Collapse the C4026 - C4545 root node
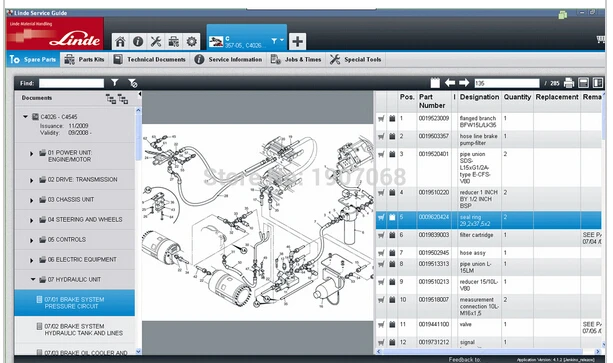The height and width of the screenshot is (363, 613). coord(25,116)
